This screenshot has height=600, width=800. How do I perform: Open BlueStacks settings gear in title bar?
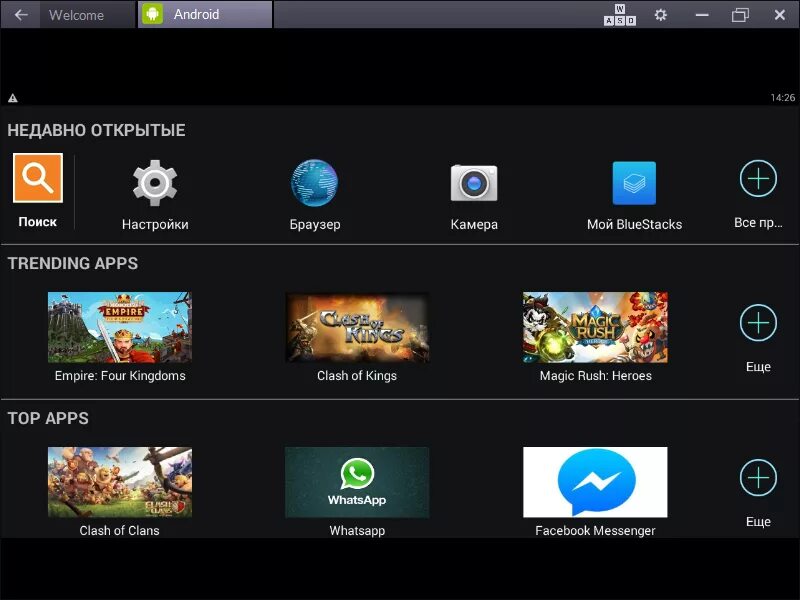pyautogui.click(x=661, y=15)
